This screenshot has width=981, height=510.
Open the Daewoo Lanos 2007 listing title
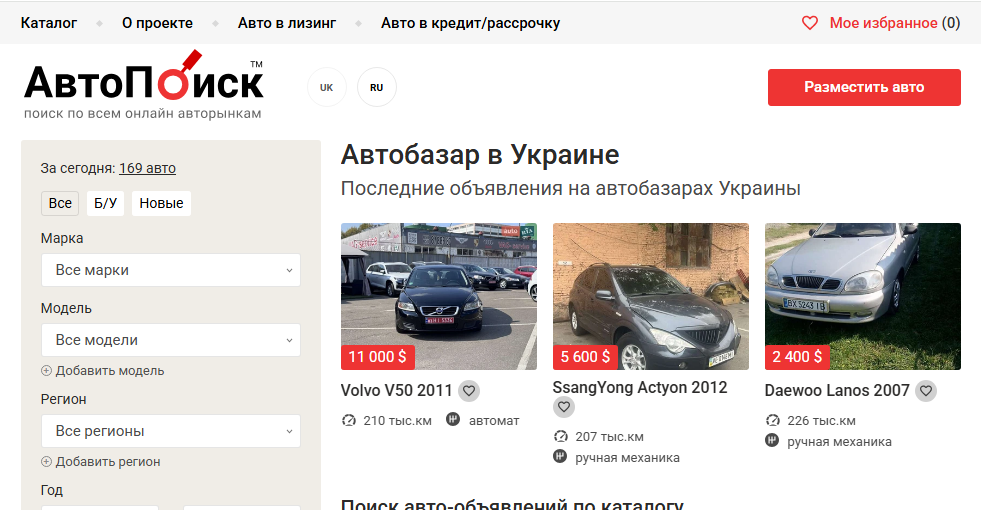click(x=837, y=390)
